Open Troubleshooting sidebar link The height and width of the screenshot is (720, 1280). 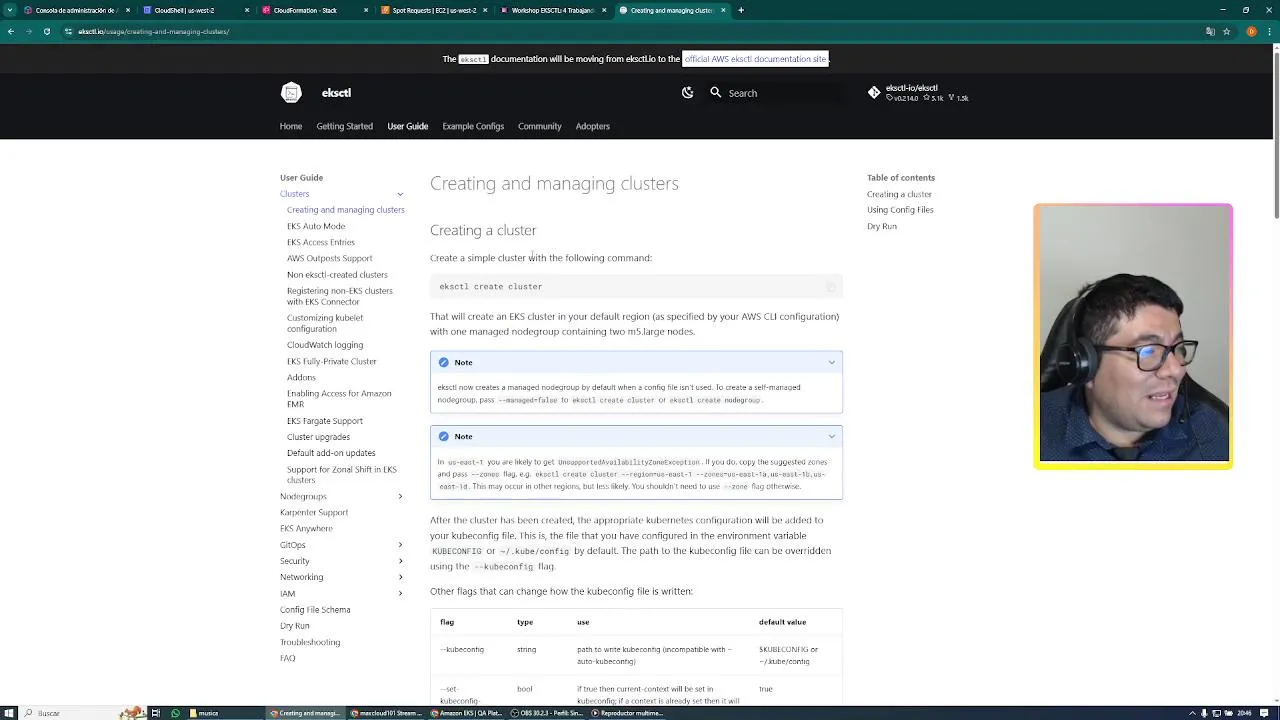pos(310,642)
